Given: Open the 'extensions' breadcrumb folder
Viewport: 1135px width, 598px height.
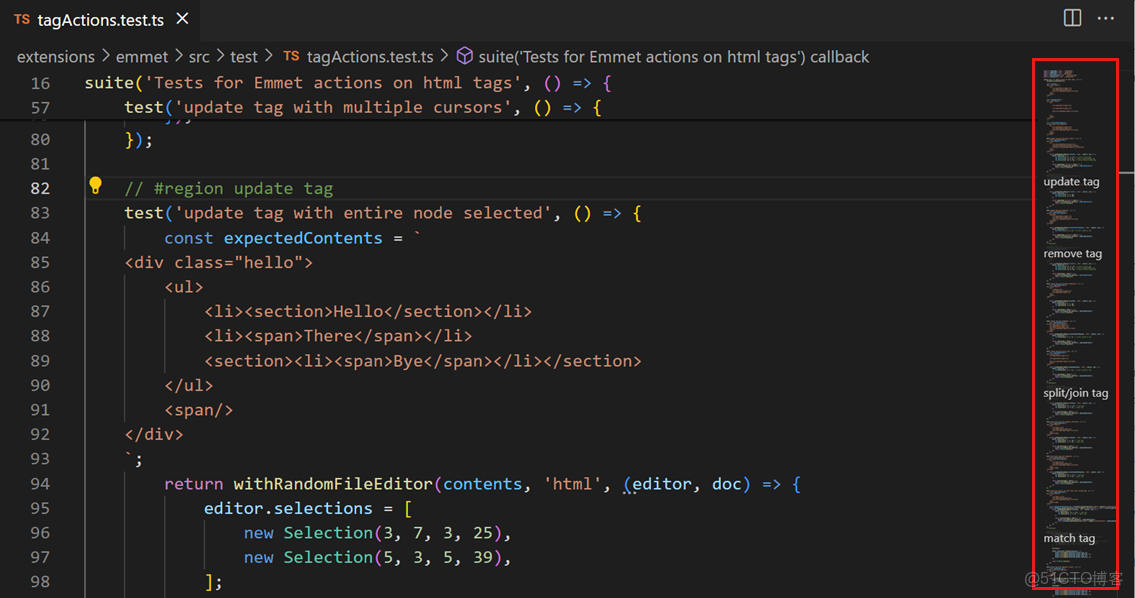Looking at the screenshot, I should [x=56, y=57].
